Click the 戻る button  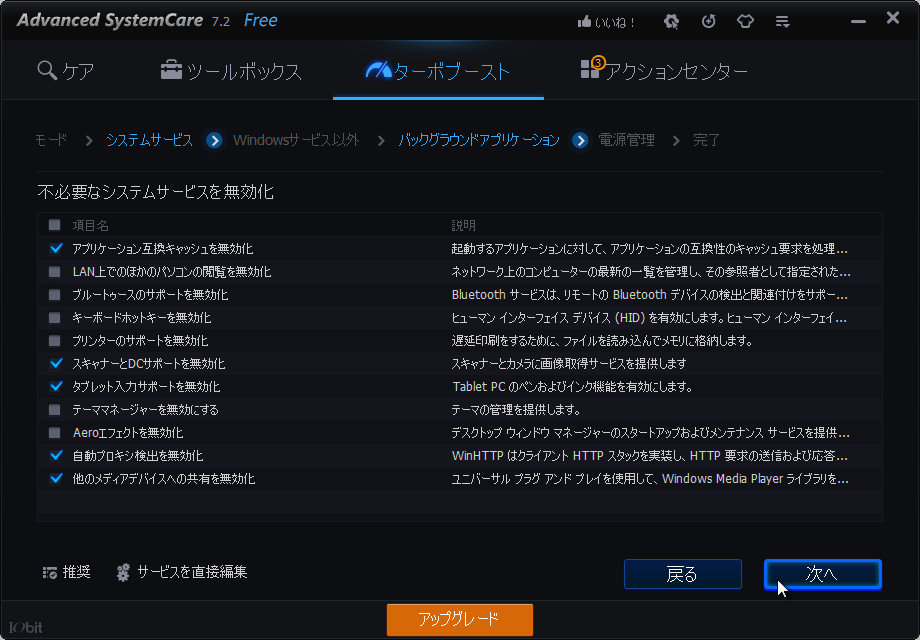pos(682,574)
